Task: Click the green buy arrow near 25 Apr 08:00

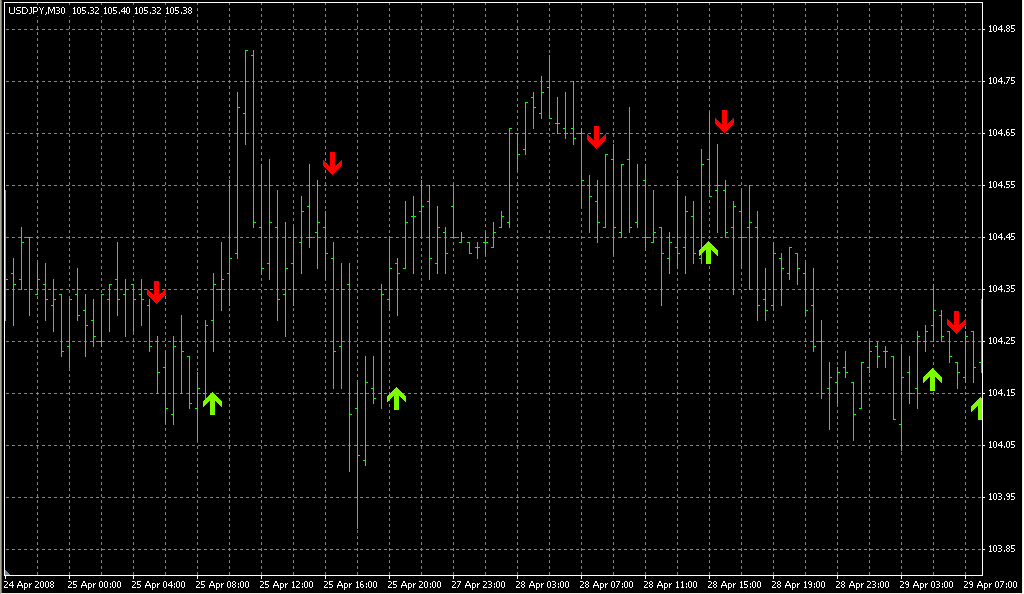Action: [x=212, y=403]
